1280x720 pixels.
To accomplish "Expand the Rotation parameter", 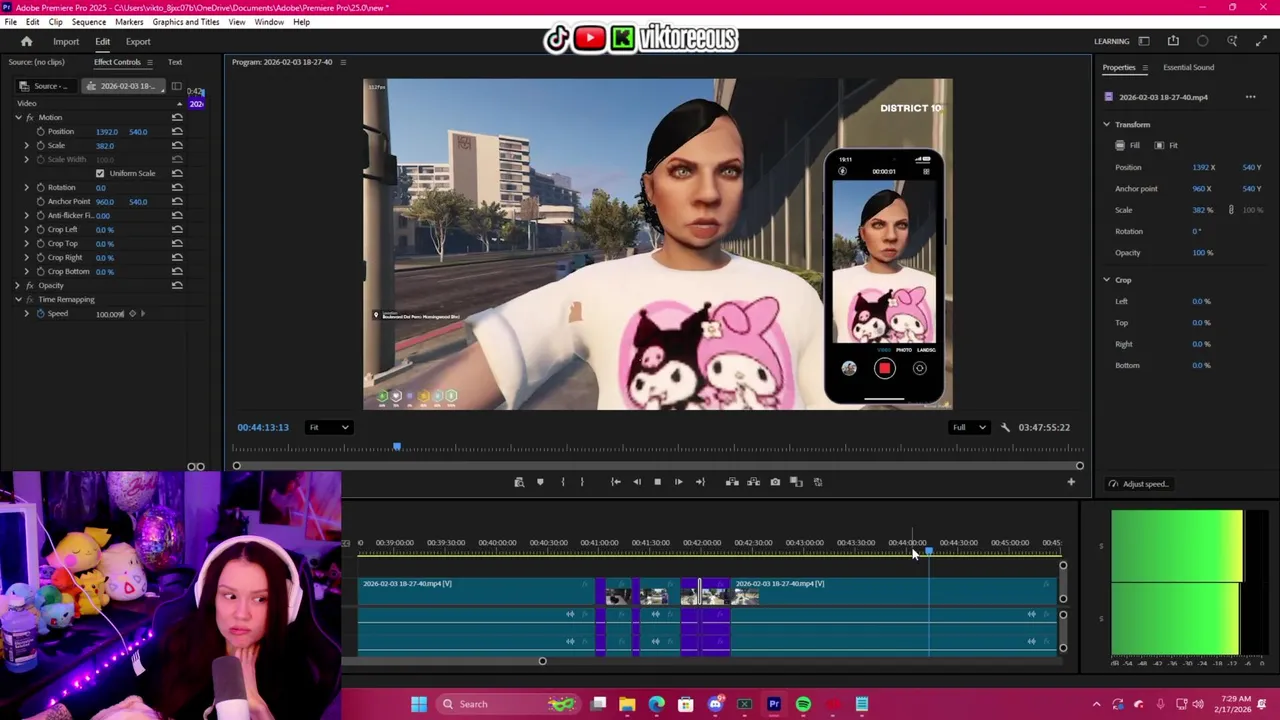I will [x=27, y=187].
